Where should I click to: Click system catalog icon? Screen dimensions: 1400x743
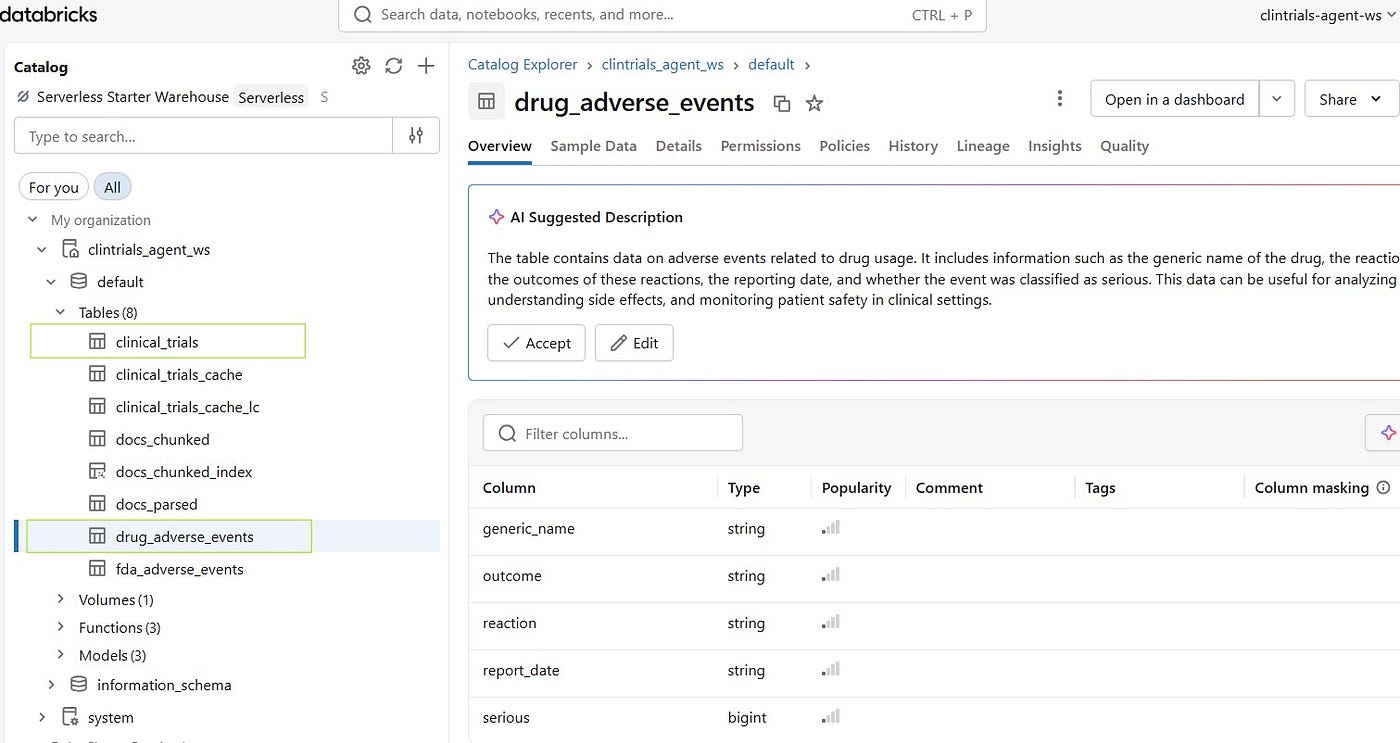pos(70,717)
